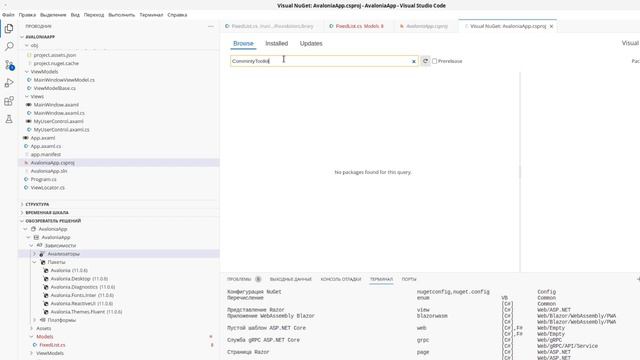Click the NuGet refresh search button
This screenshot has height=360, width=640.
click(x=425, y=61)
